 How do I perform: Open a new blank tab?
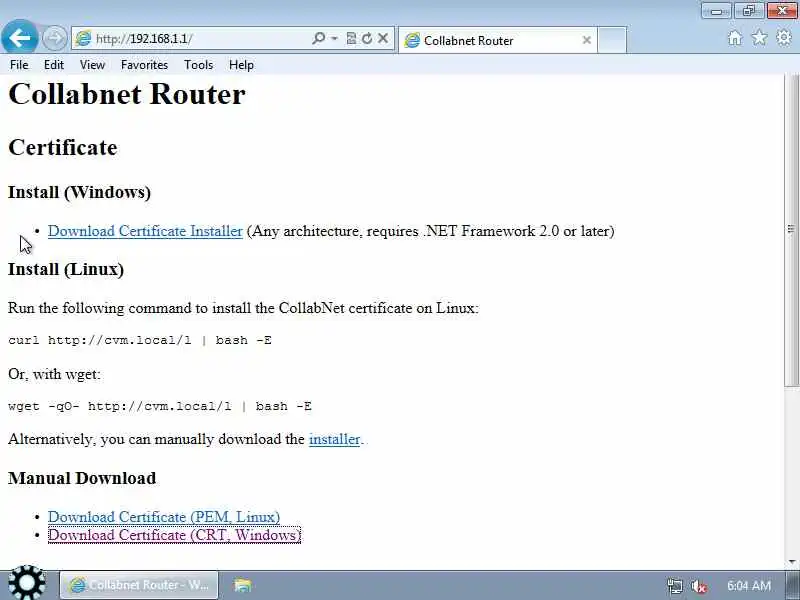(612, 40)
